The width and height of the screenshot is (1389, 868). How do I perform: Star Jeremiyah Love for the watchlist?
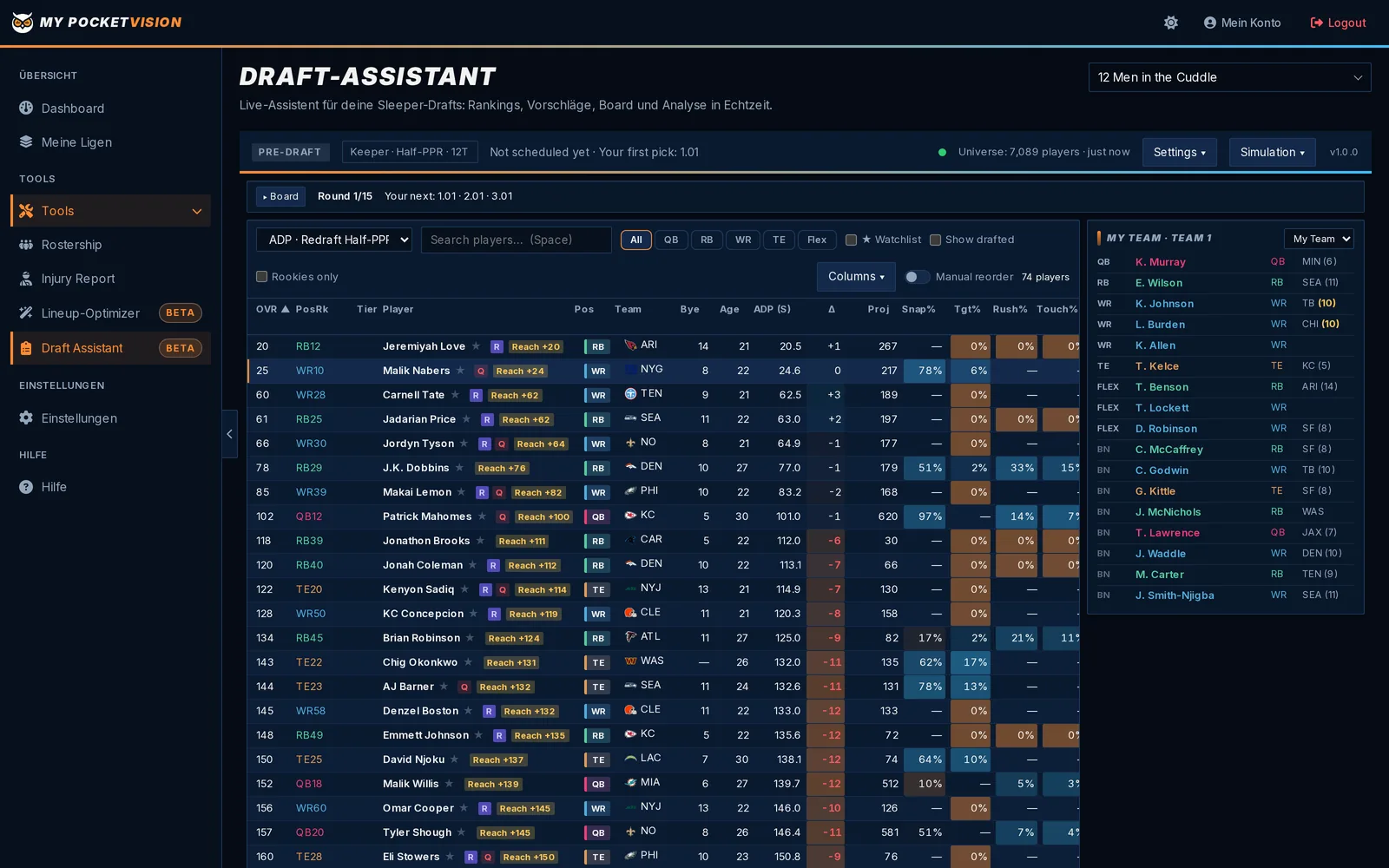point(476,346)
